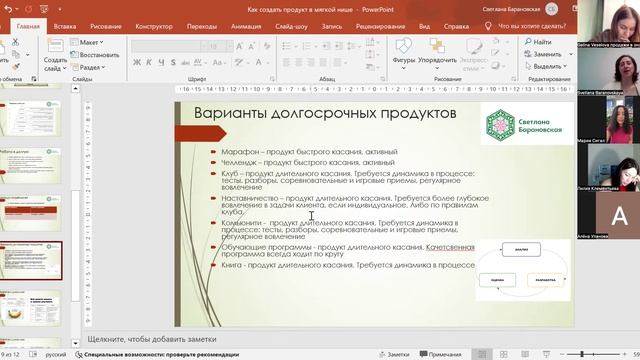This screenshot has width=640, height=360.
Task: Toggle left paragraph alignment
Action: pyautogui.click(x=286, y=62)
